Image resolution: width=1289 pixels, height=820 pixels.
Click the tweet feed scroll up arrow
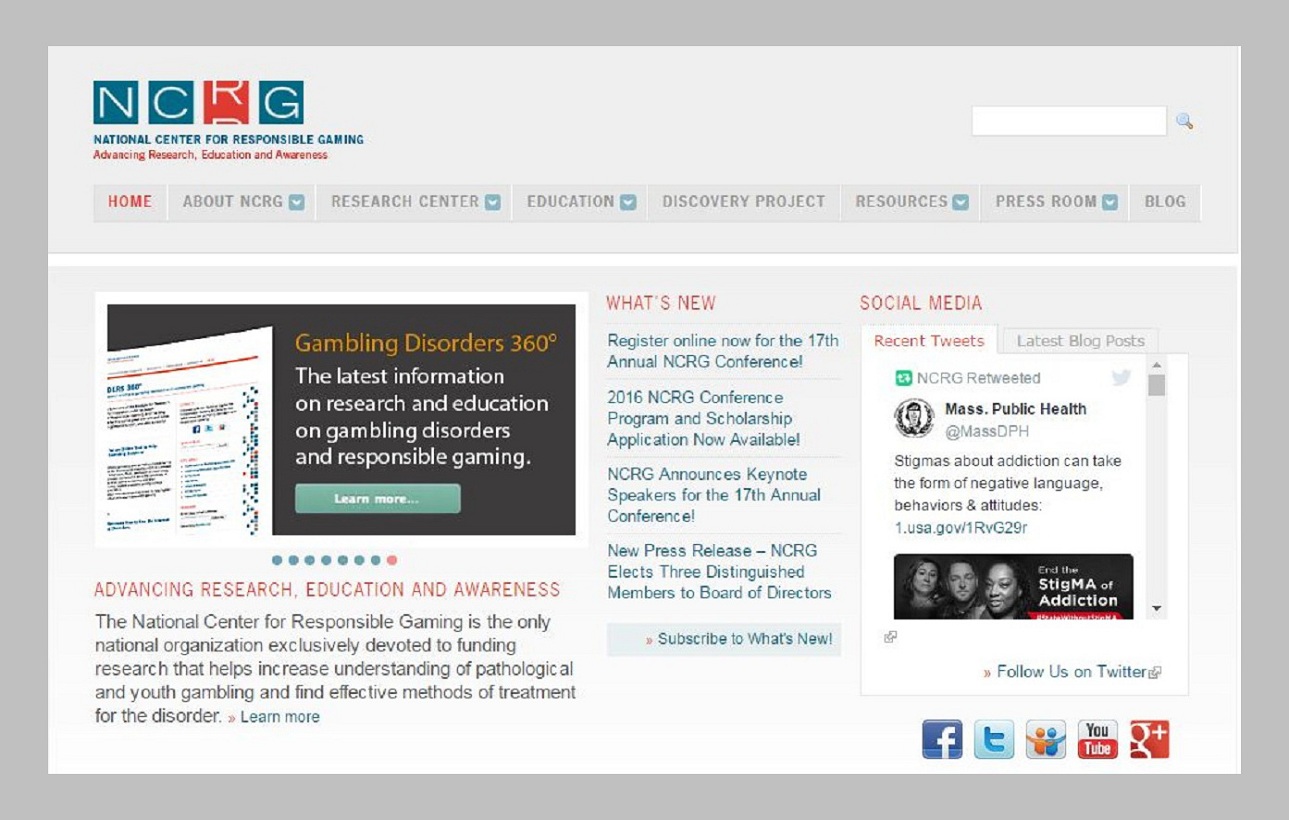[x=1157, y=365]
